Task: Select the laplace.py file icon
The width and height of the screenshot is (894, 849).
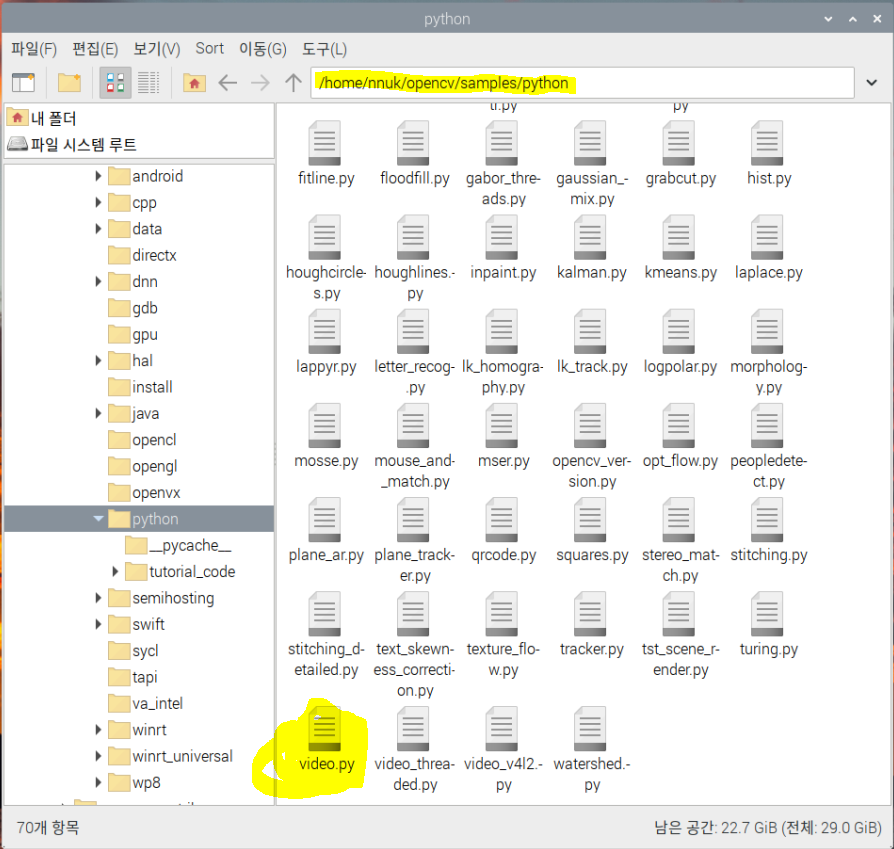Action: pos(767,237)
